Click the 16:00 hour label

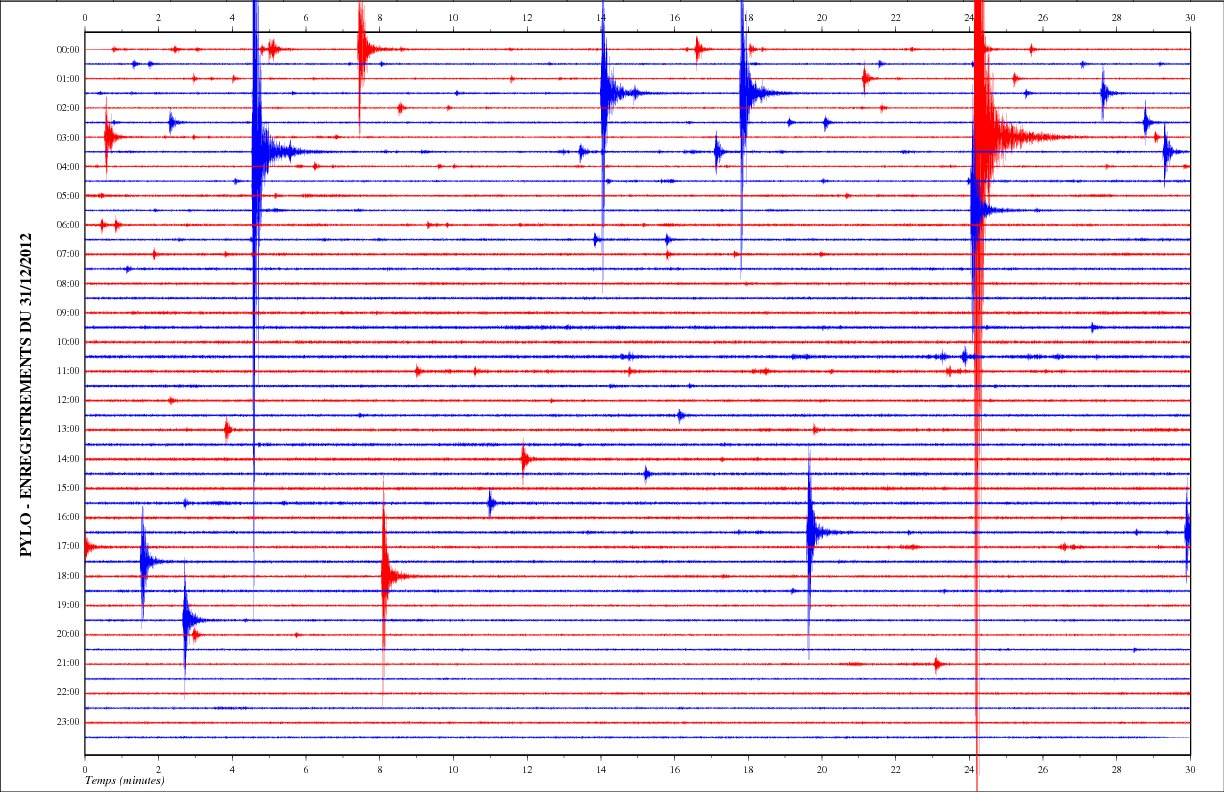(68, 517)
